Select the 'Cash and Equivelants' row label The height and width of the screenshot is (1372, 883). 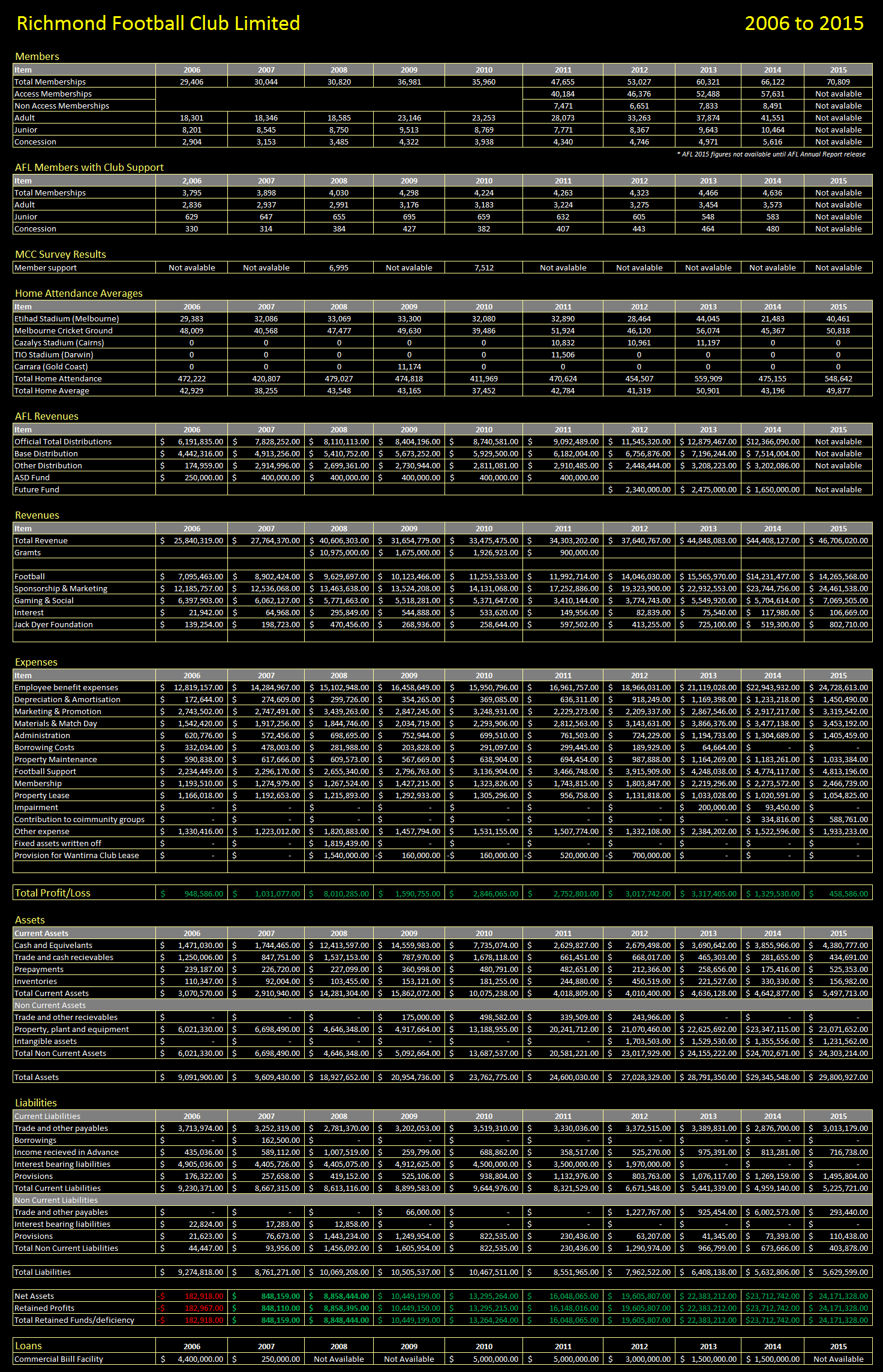tap(53, 945)
